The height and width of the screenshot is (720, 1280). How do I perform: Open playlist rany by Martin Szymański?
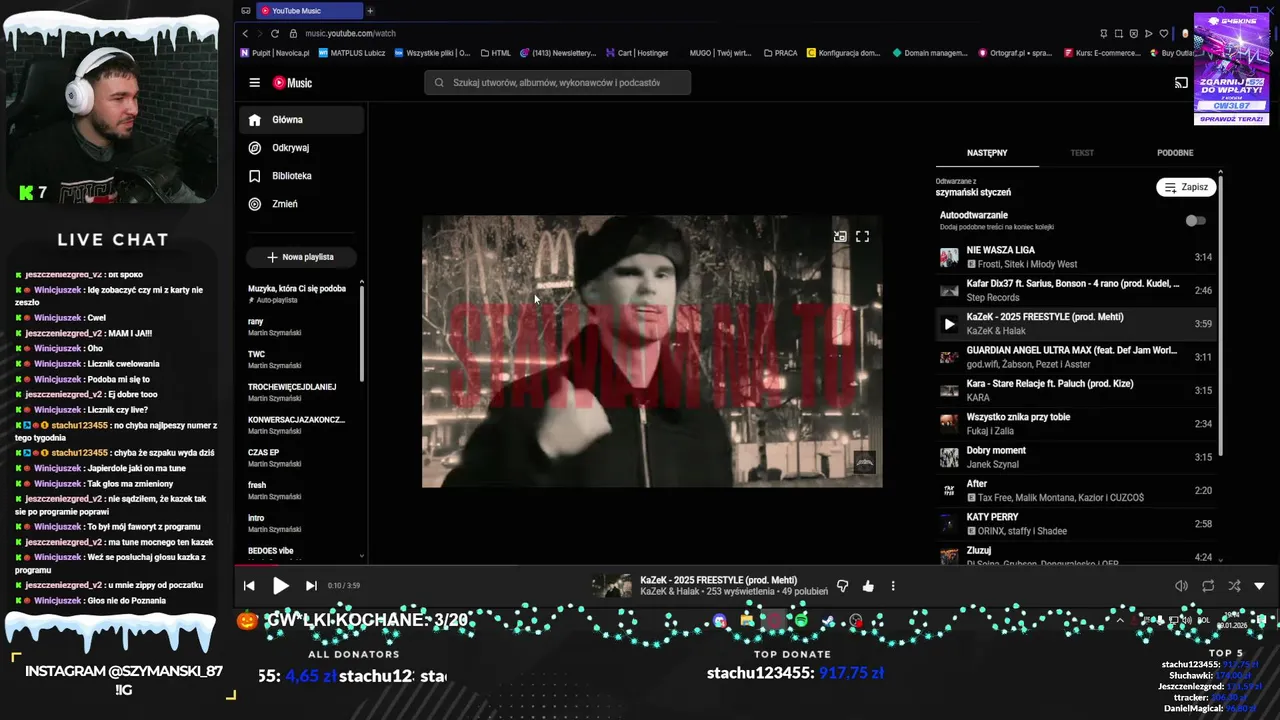click(x=300, y=327)
